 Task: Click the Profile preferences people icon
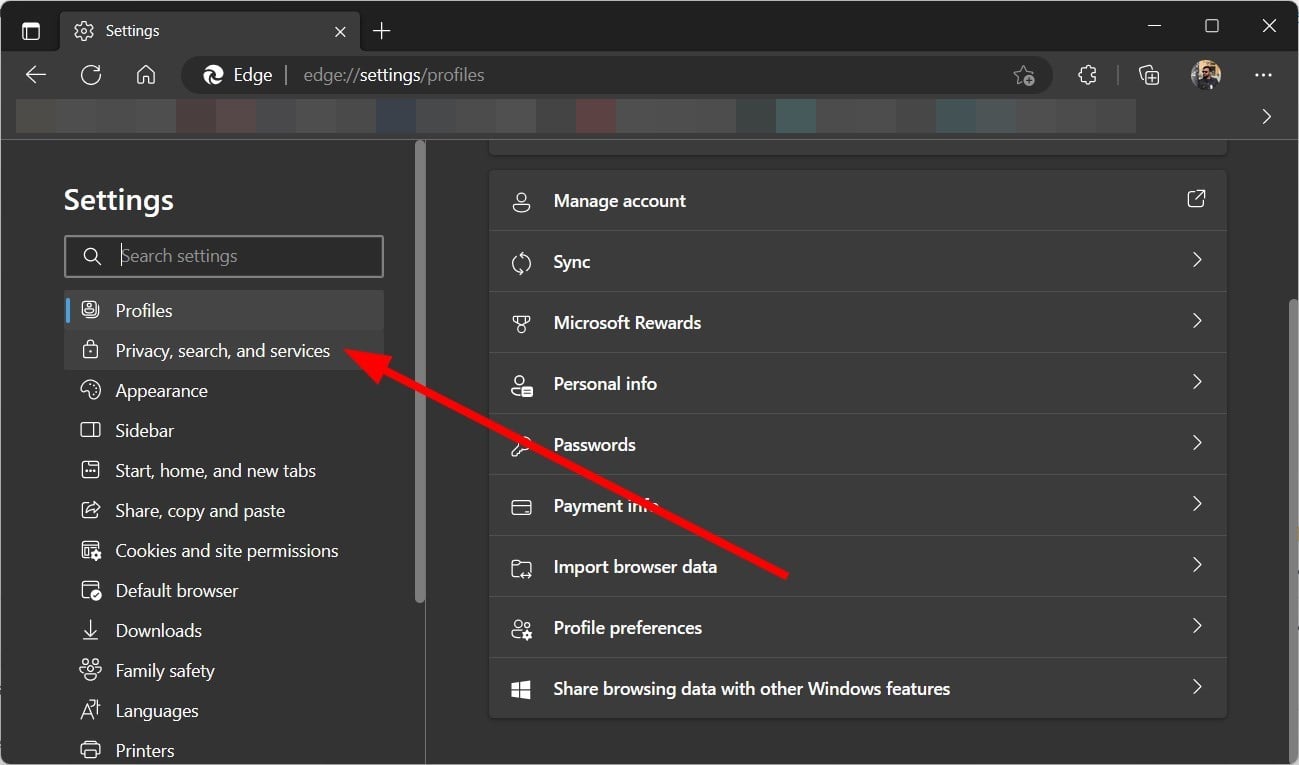click(x=521, y=629)
